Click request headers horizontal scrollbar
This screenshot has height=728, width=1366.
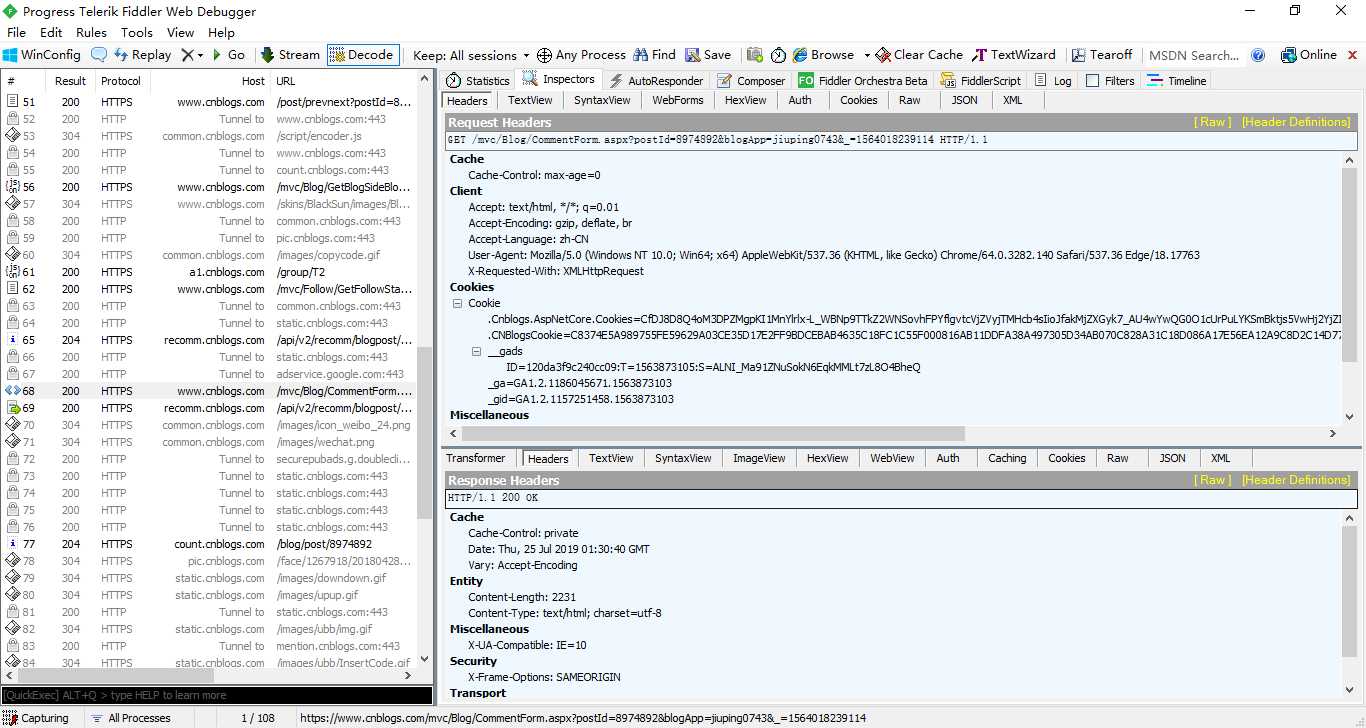point(713,434)
